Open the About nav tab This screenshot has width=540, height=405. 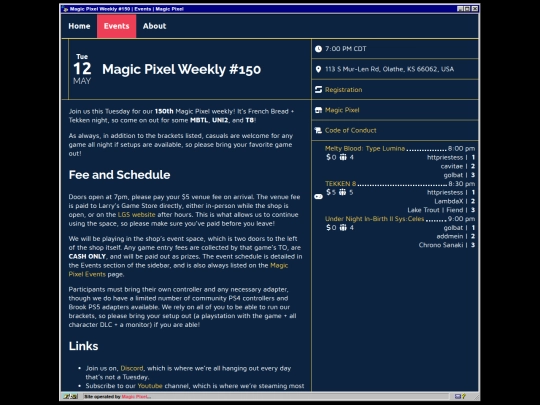pos(154,26)
